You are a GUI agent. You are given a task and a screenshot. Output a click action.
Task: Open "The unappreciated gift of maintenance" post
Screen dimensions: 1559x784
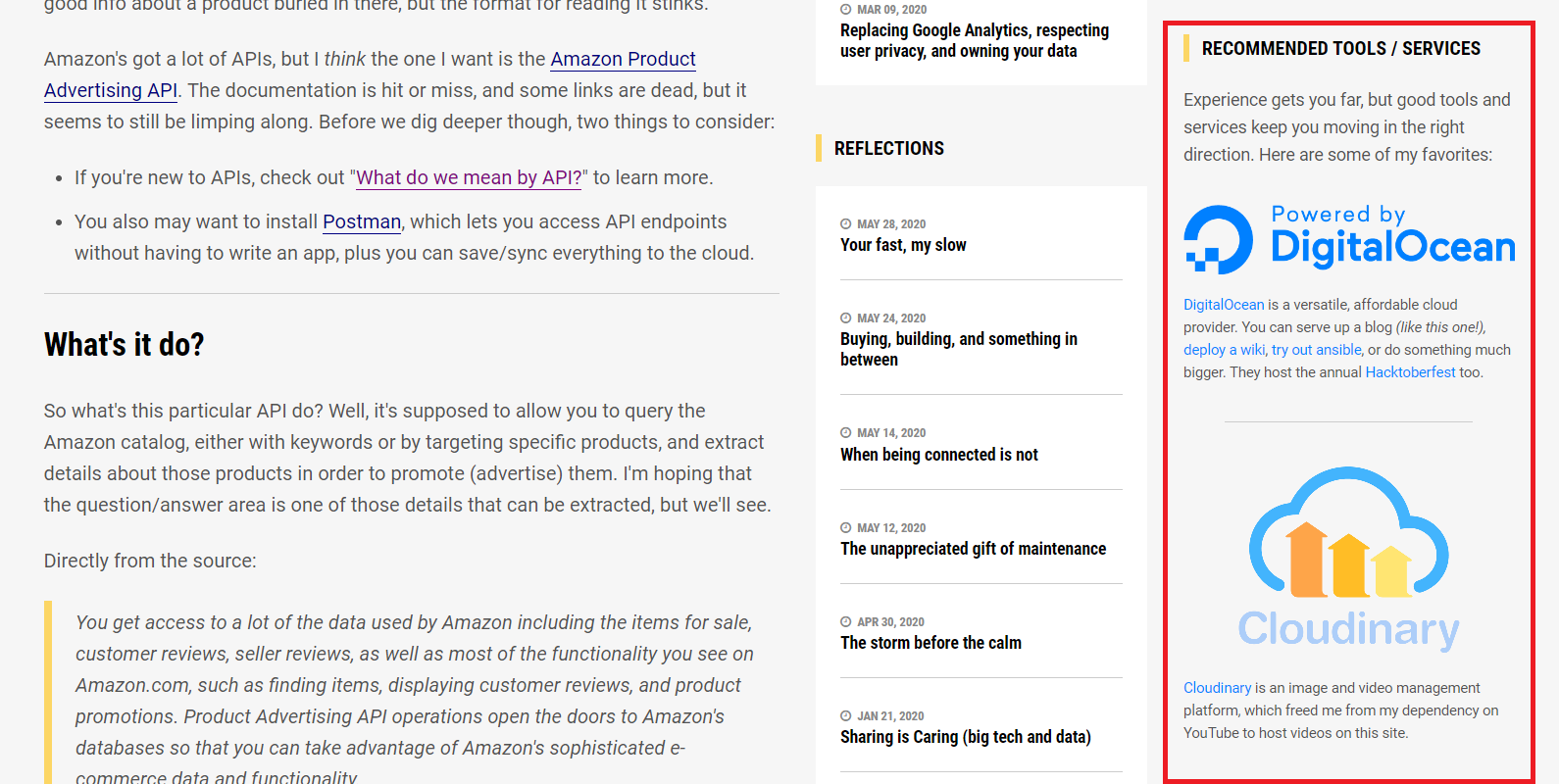[973, 549]
